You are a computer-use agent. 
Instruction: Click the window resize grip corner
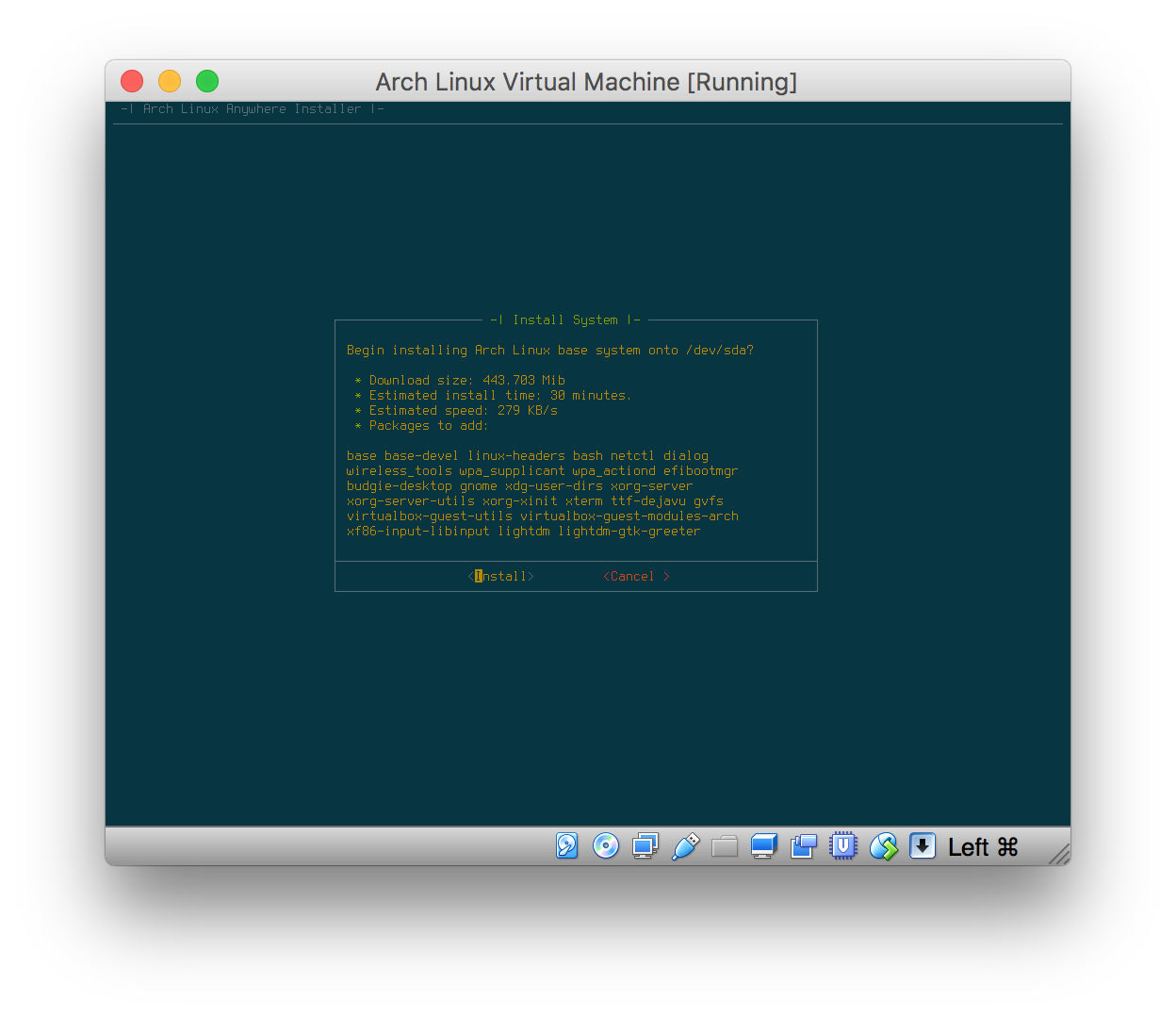tap(1059, 853)
